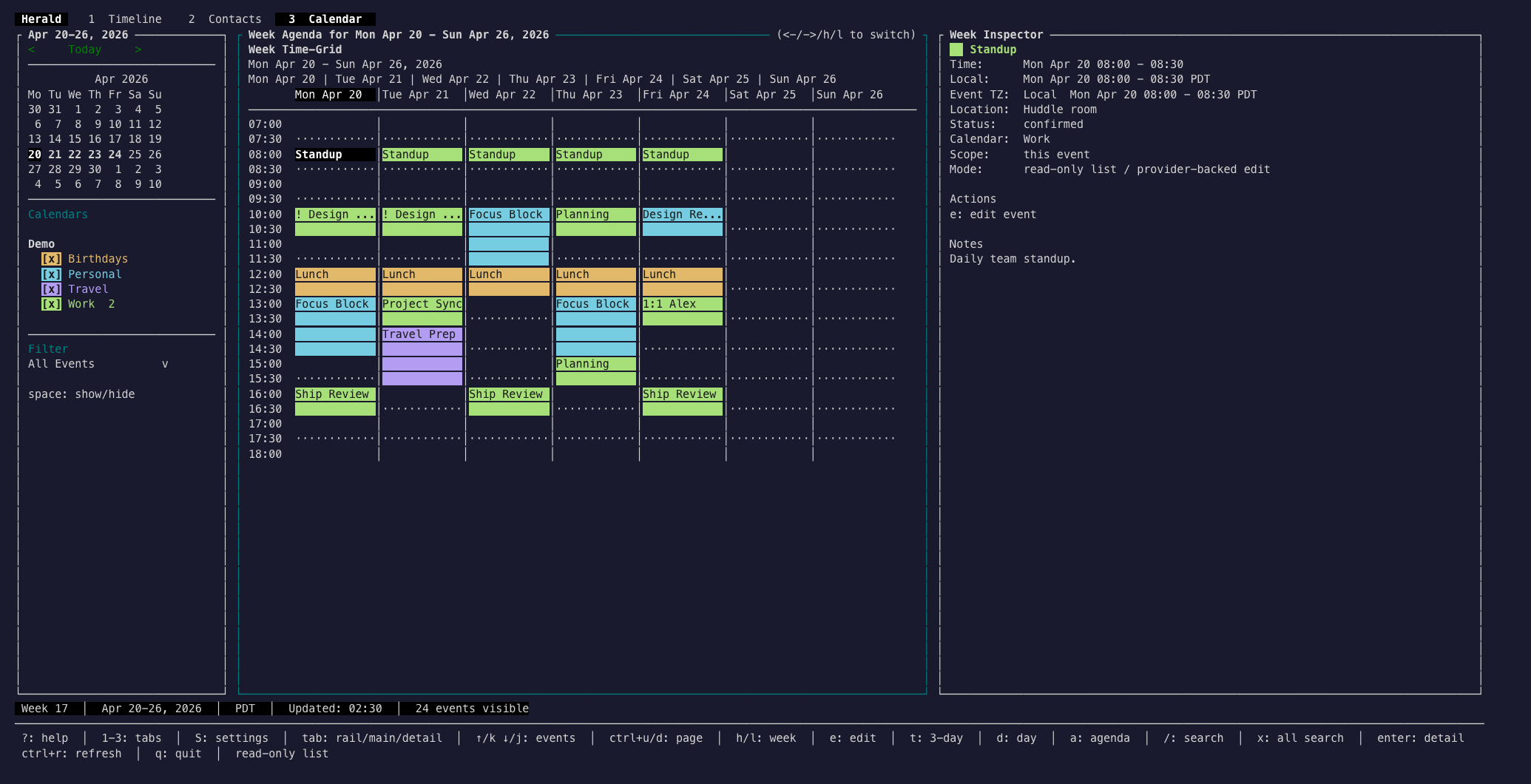Click 'x: all search' in the footer
The image size is (1531, 784).
click(1300, 738)
